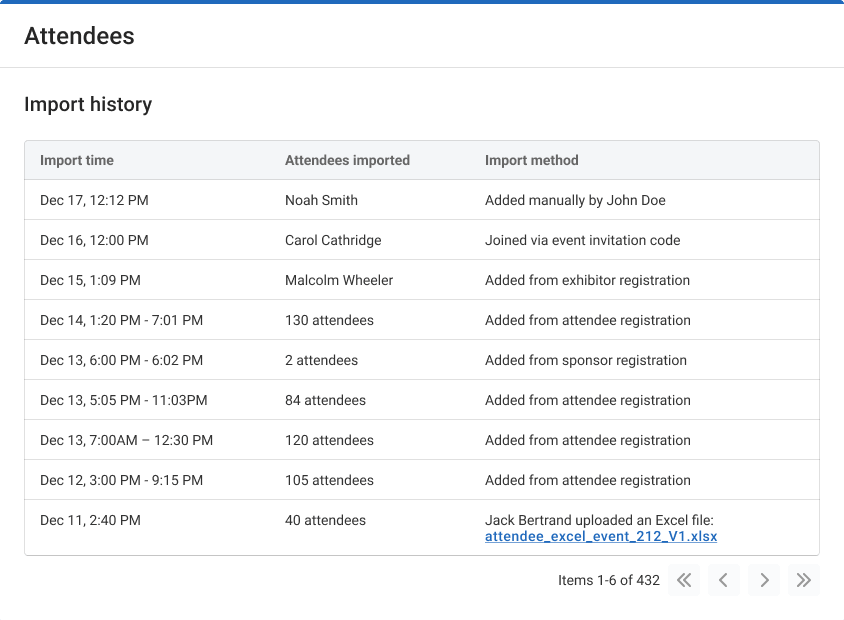Click 'Joined via event invitation code' text

582,240
